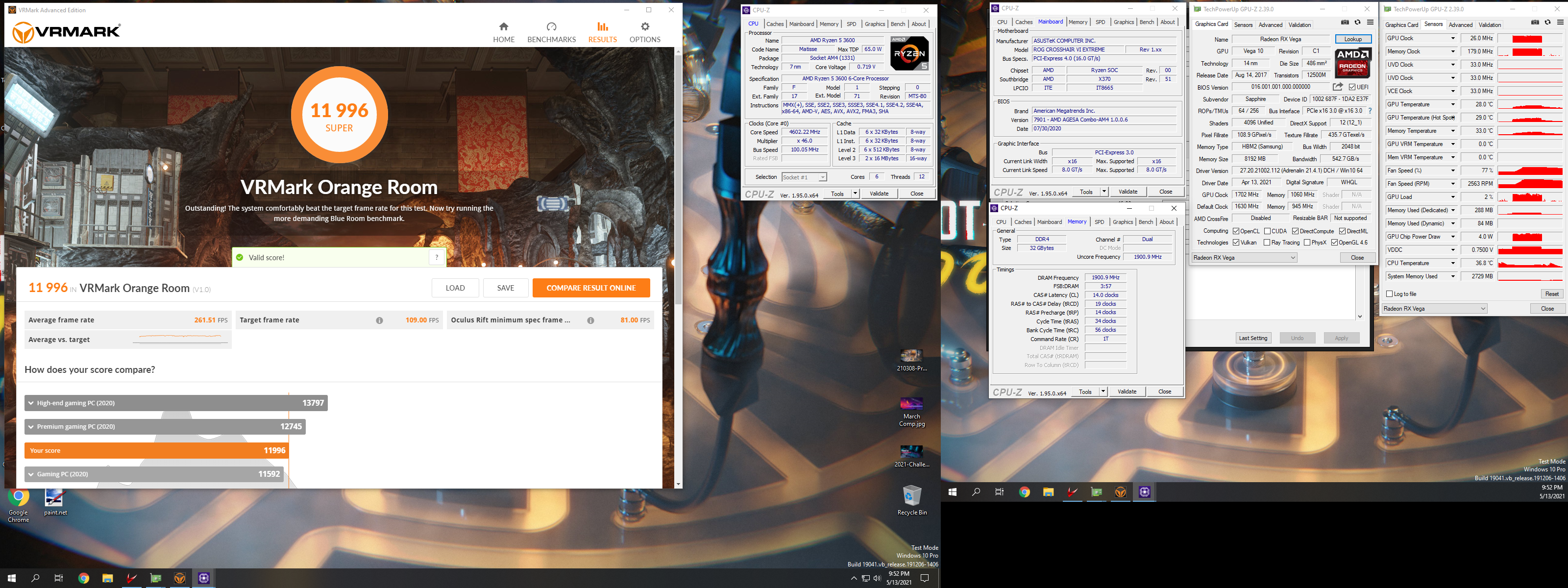Enable Log to file in GPU-Z Sensors

click(1390, 294)
